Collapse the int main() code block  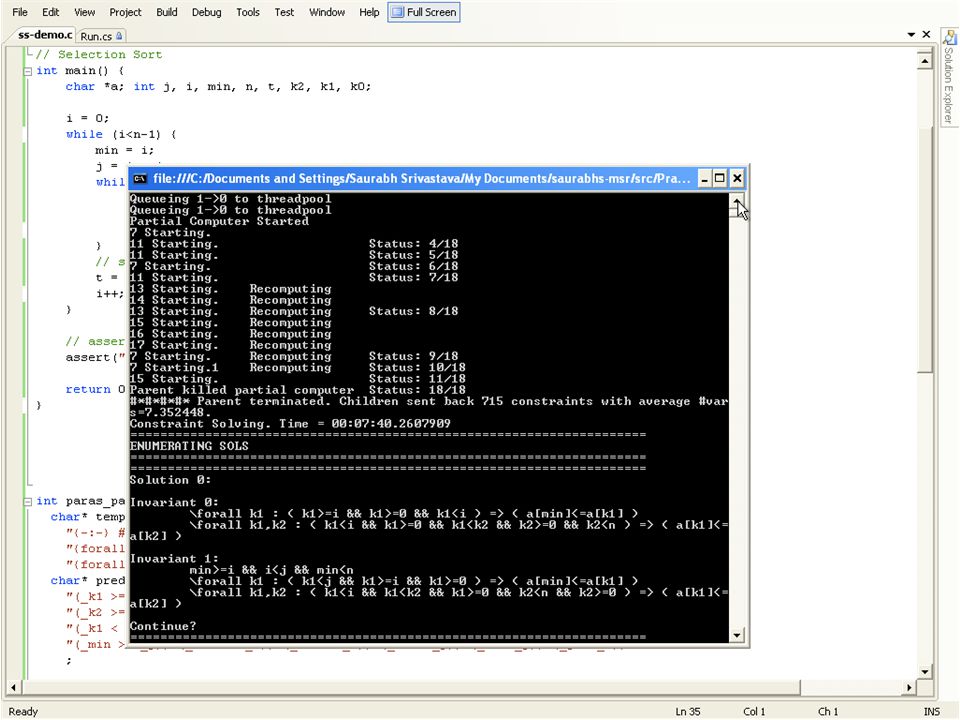click(x=28, y=71)
